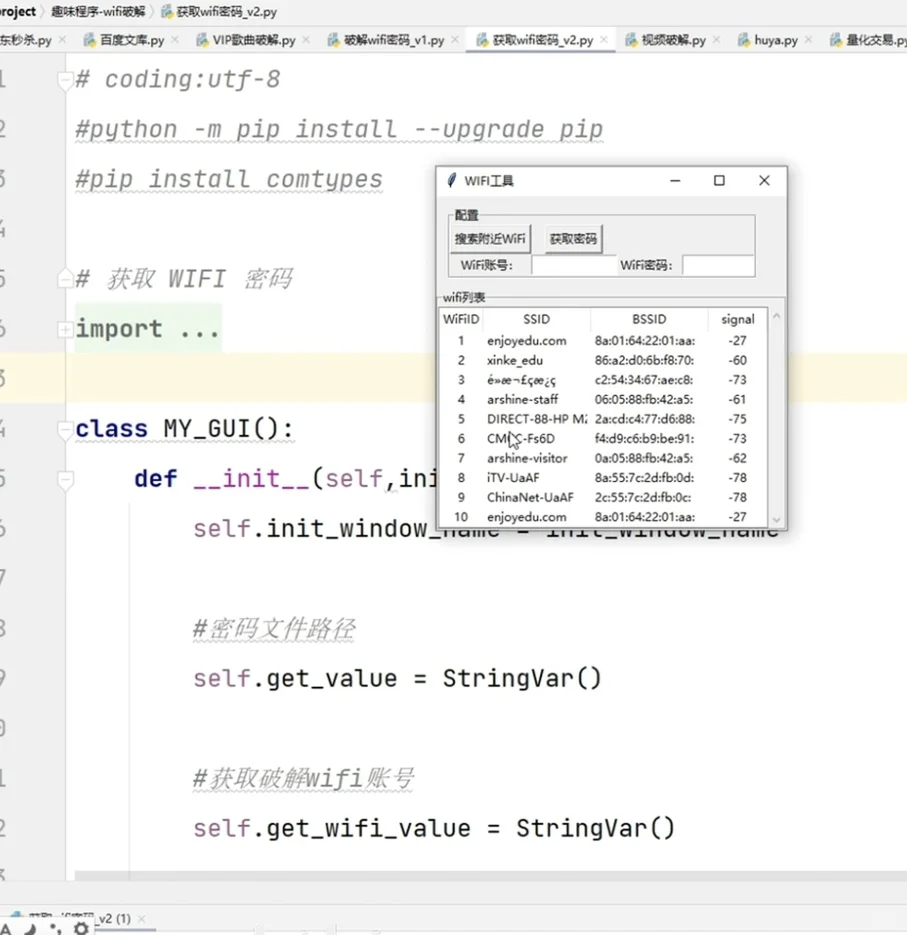Click the editor horizontal scrollbar
This screenshot has height=935, width=907.
490,875
